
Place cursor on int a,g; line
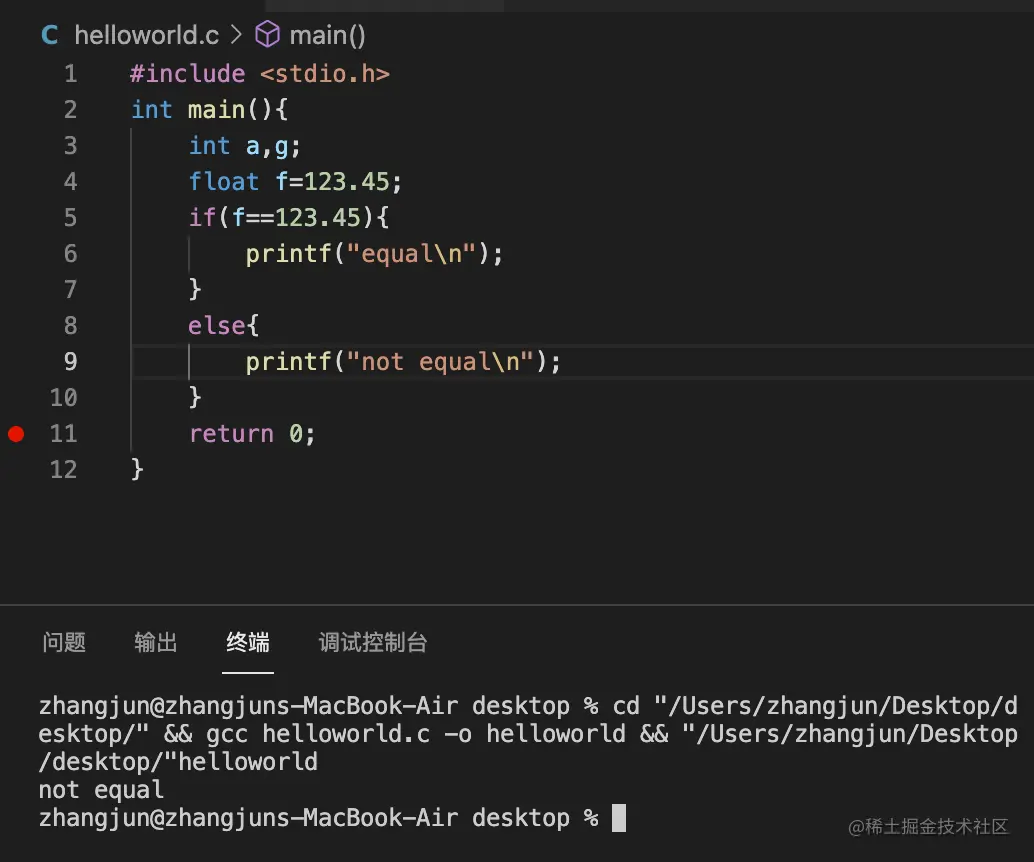pyautogui.click(x=245, y=146)
